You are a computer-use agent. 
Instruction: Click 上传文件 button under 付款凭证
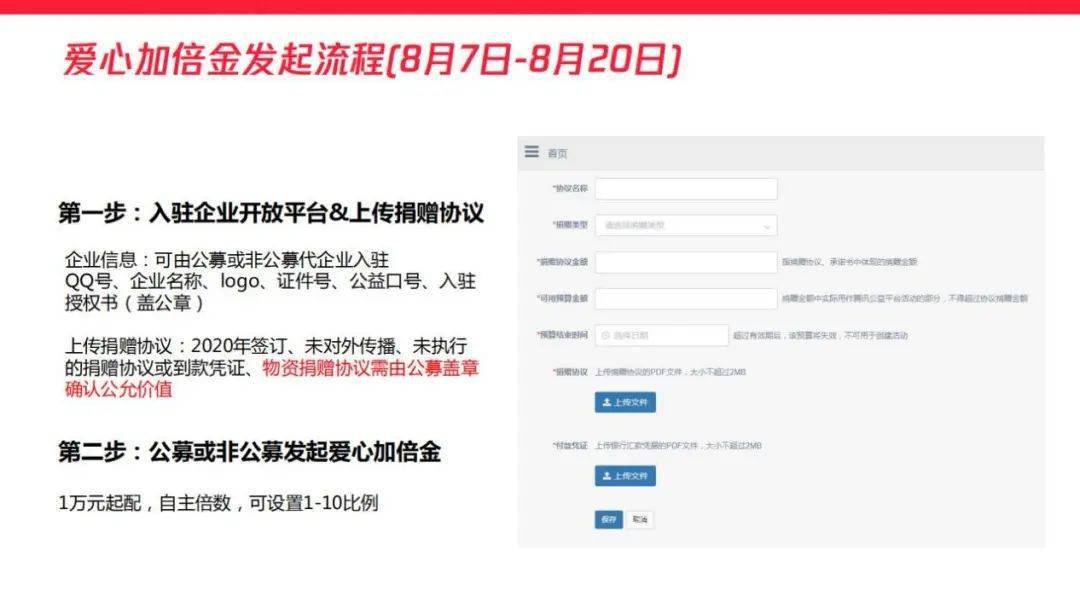pyautogui.click(x=625, y=476)
